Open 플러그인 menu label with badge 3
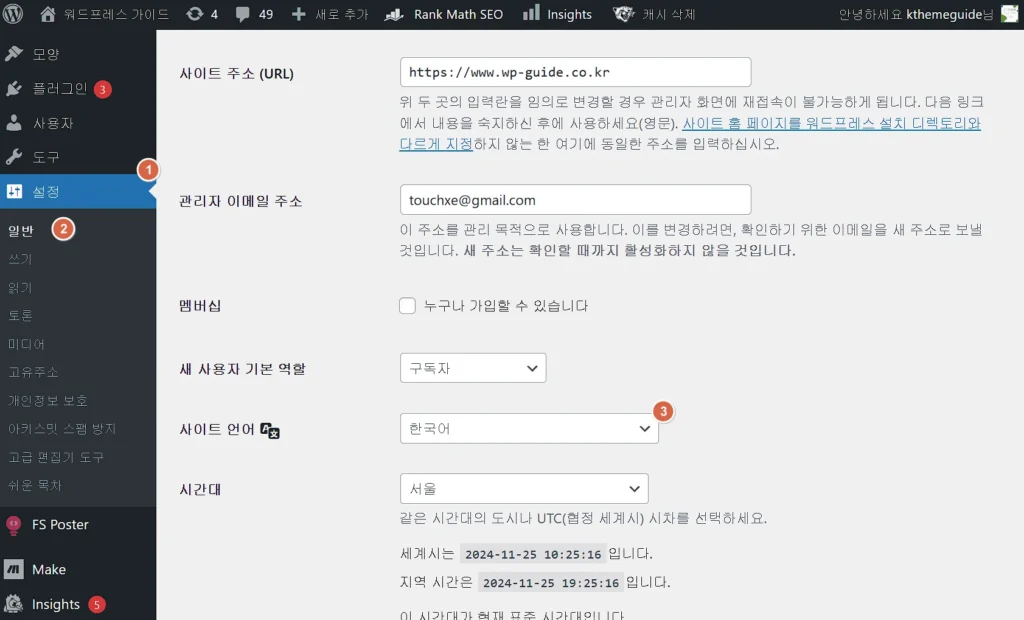 point(60,88)
